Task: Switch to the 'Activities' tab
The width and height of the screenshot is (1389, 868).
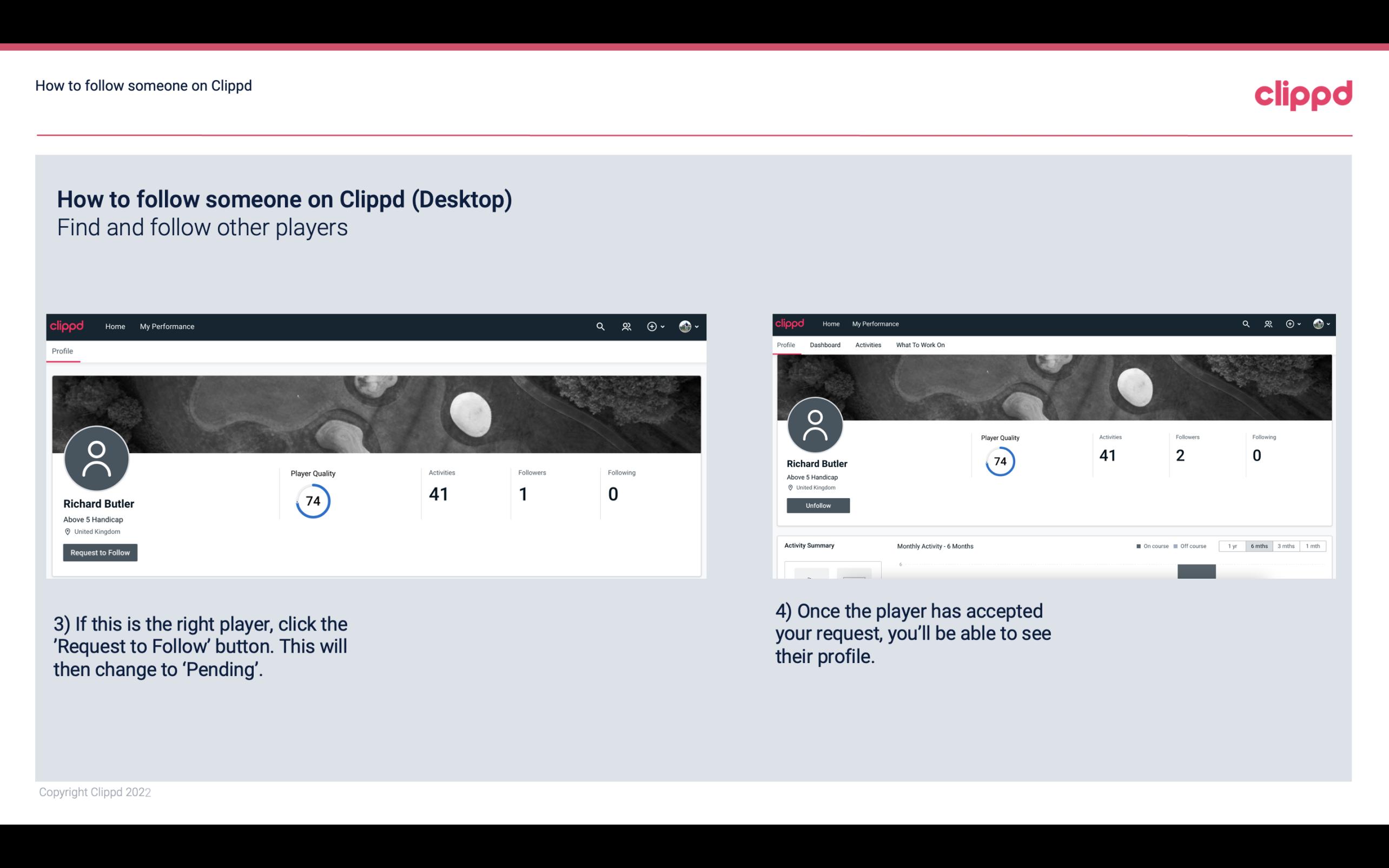Action: [866, 345]
